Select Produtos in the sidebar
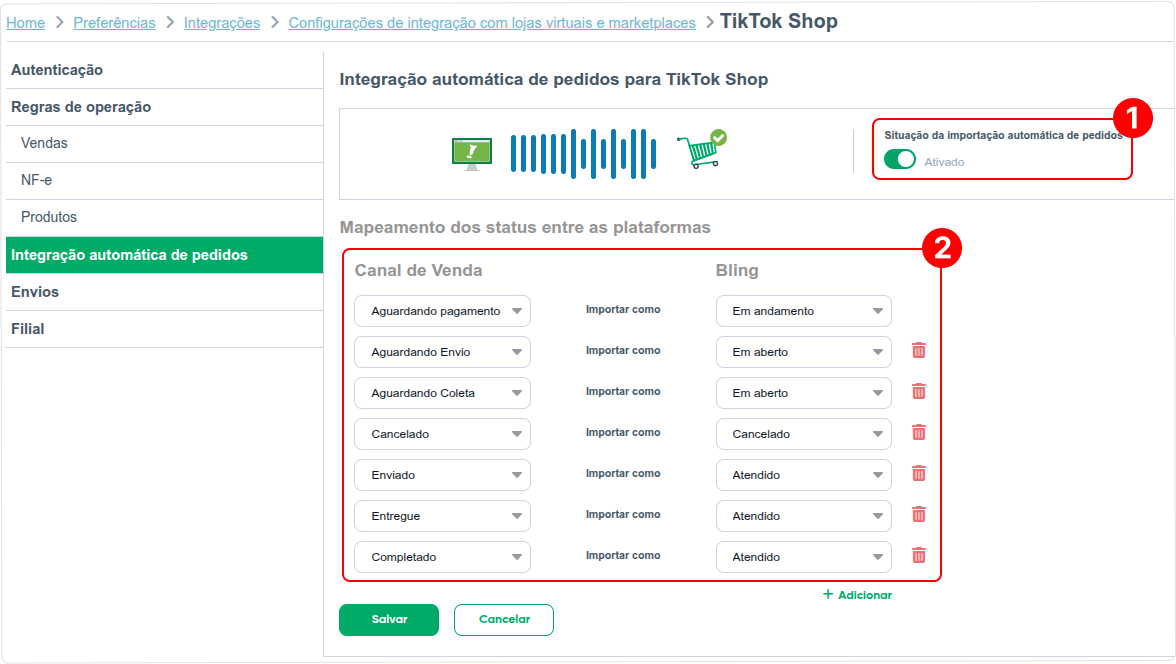Viewport: 1176px width, 664px height. [x=164, y=217]
